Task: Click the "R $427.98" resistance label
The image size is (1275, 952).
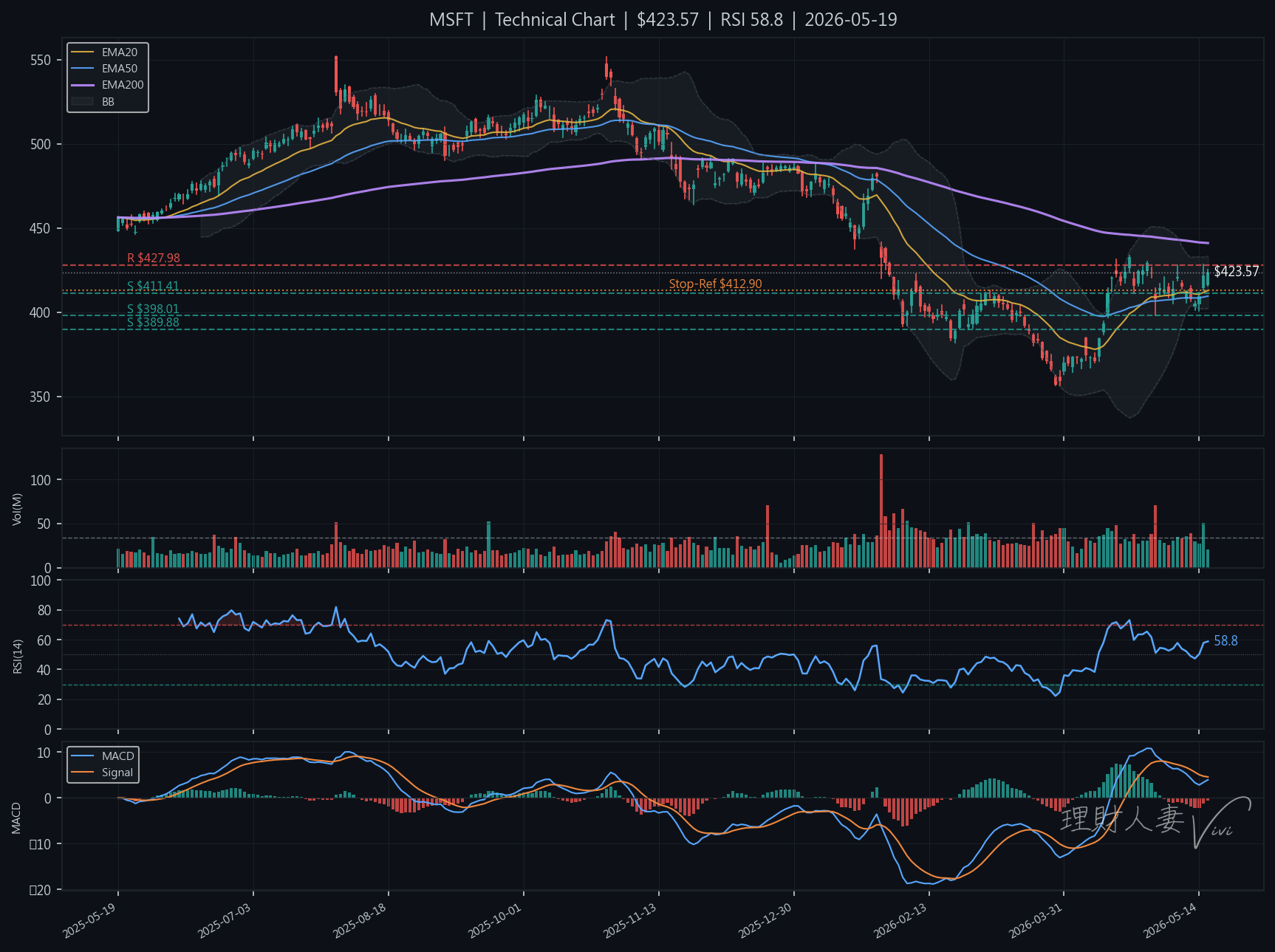Action: (154, 258)
